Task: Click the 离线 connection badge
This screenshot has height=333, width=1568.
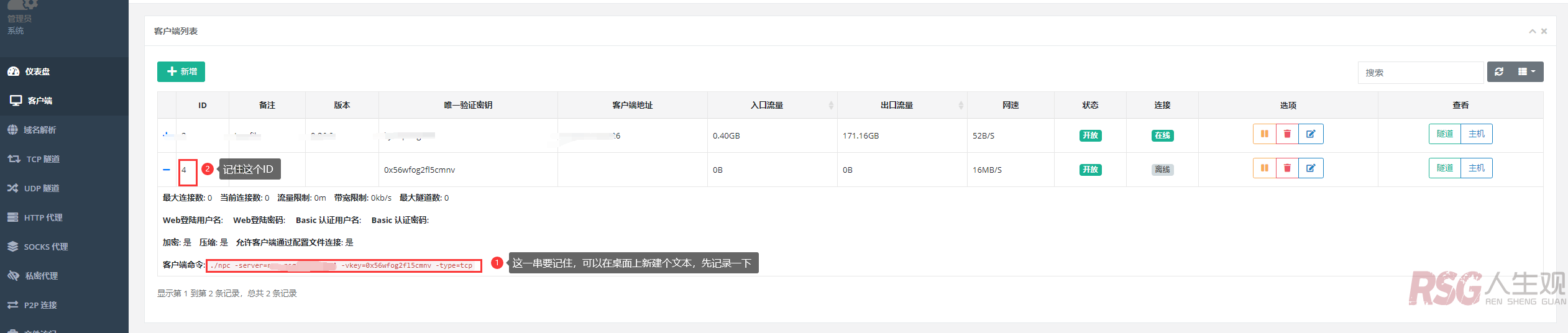Action: 1162,170
